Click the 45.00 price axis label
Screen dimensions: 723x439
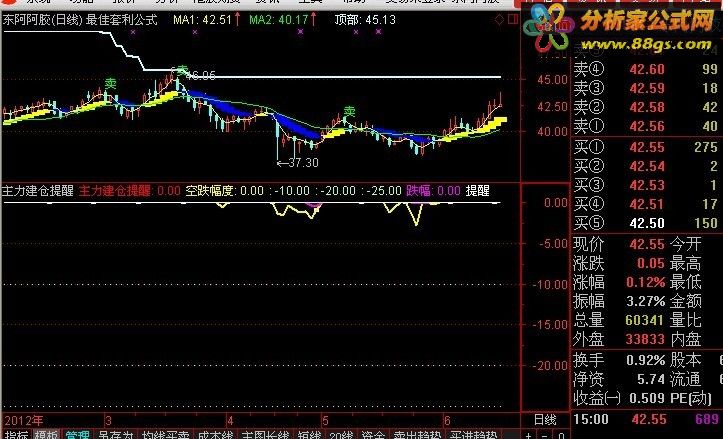(x=552, y=79)
